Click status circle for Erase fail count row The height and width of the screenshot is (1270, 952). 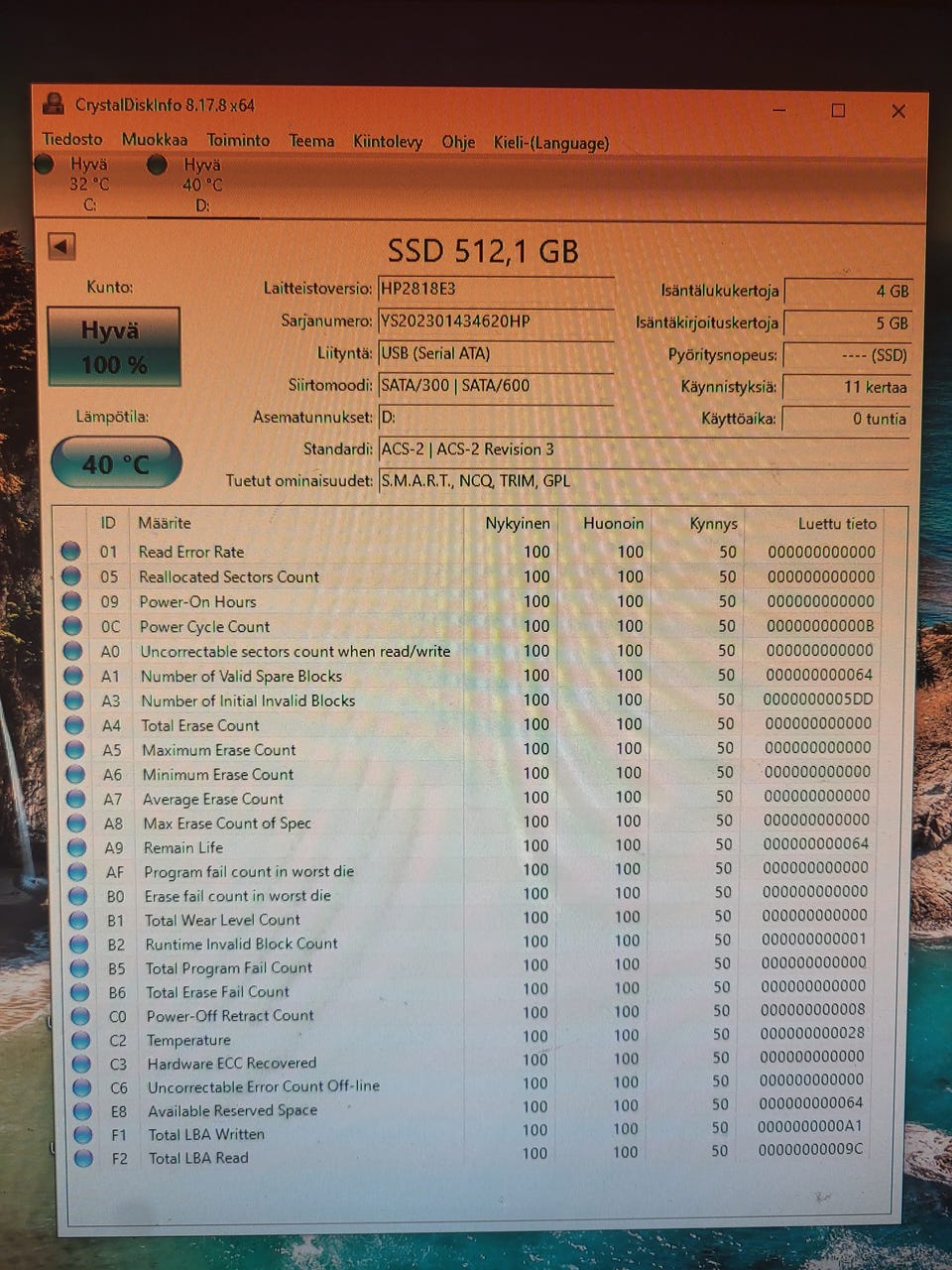point(78,895)
